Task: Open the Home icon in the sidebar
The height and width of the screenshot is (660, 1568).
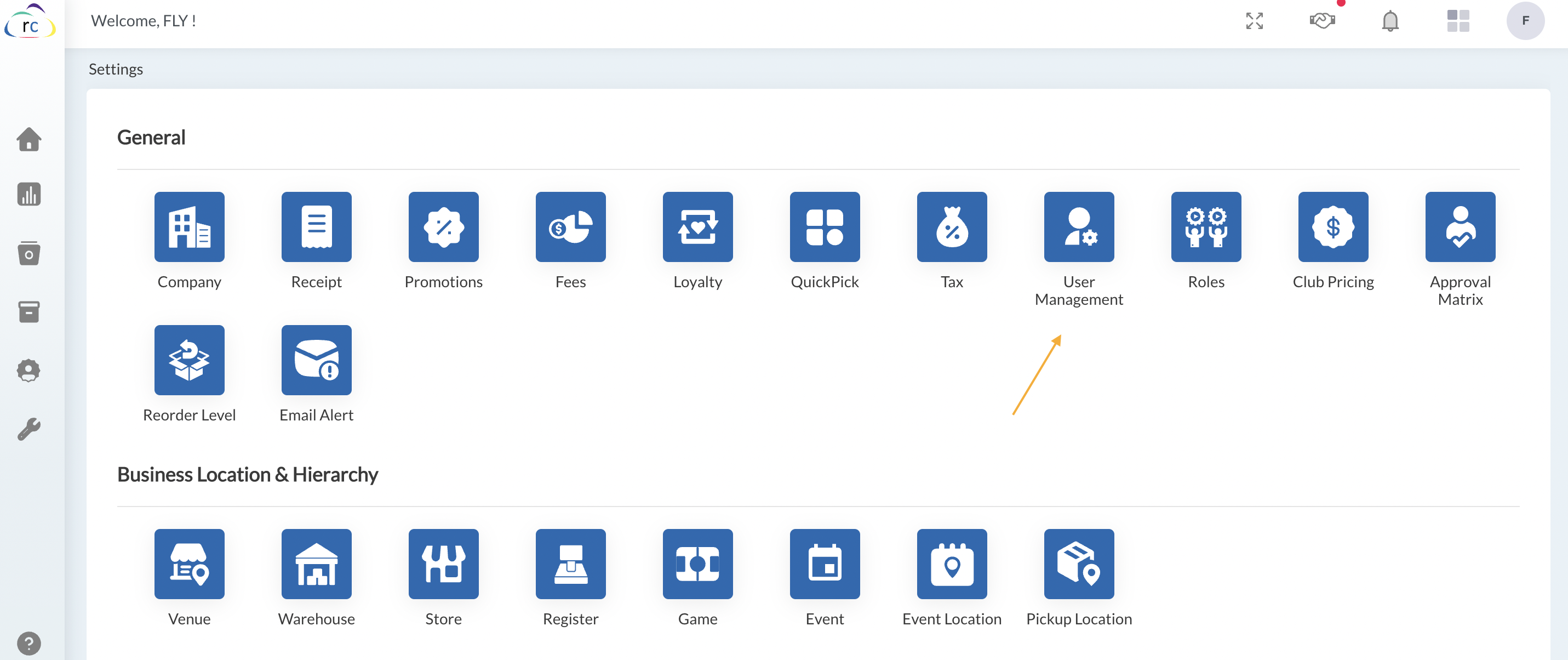Action: (x=29, y=139)
